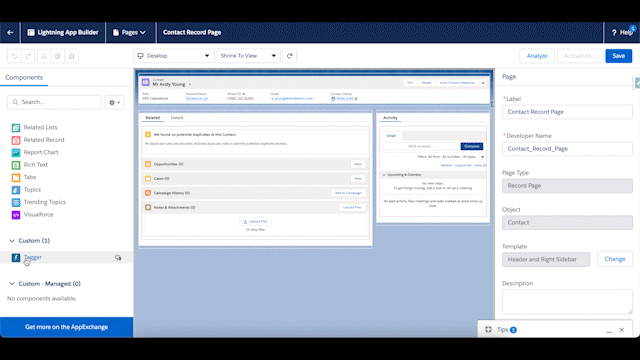This screenshot has width=640, height=360.
Task: Collapse the Custom - Managed (0) section
Action: [12, 284]
